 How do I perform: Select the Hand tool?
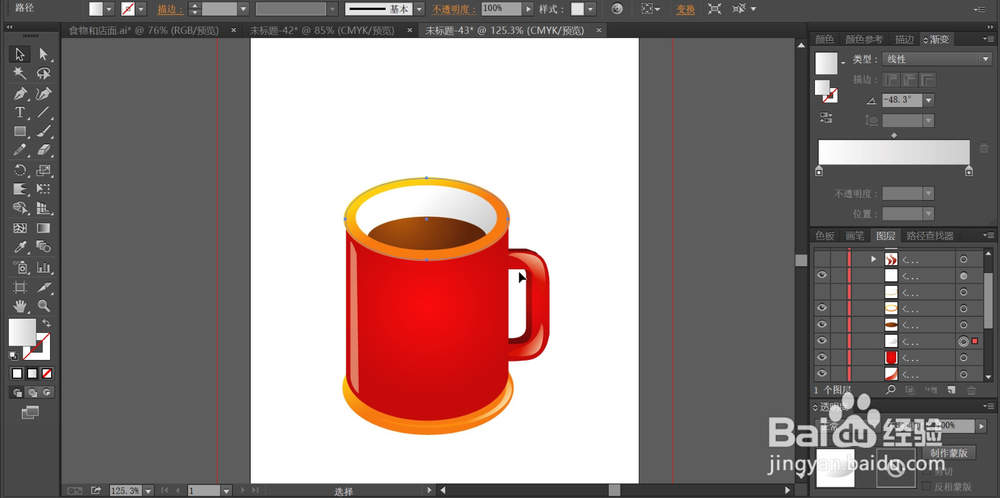[20, 306]
